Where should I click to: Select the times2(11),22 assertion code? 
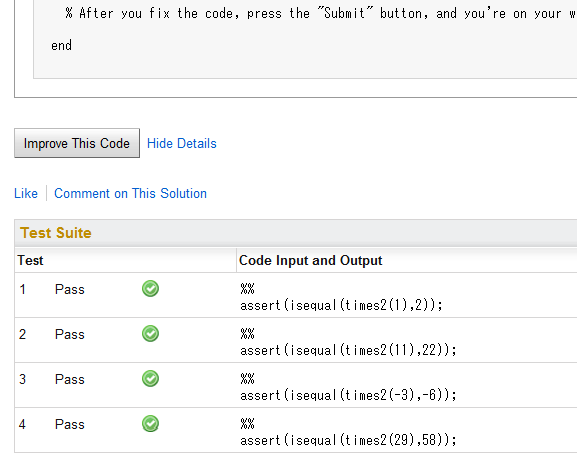click(348, 350)
